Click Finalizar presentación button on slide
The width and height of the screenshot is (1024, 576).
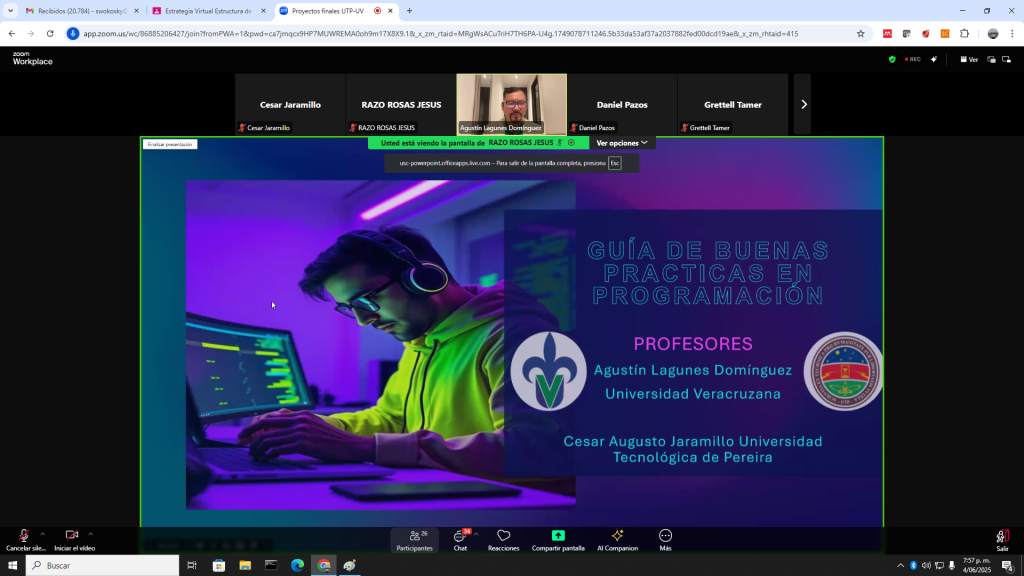tap(170, 144)
